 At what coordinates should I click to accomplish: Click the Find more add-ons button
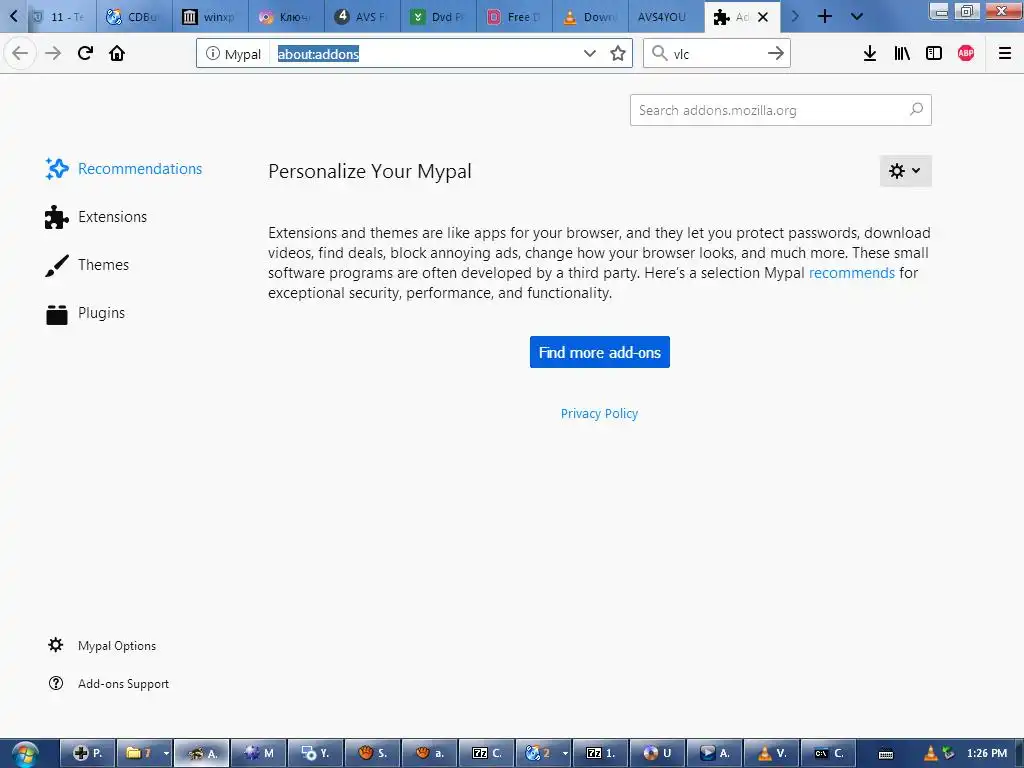[600, 352]
